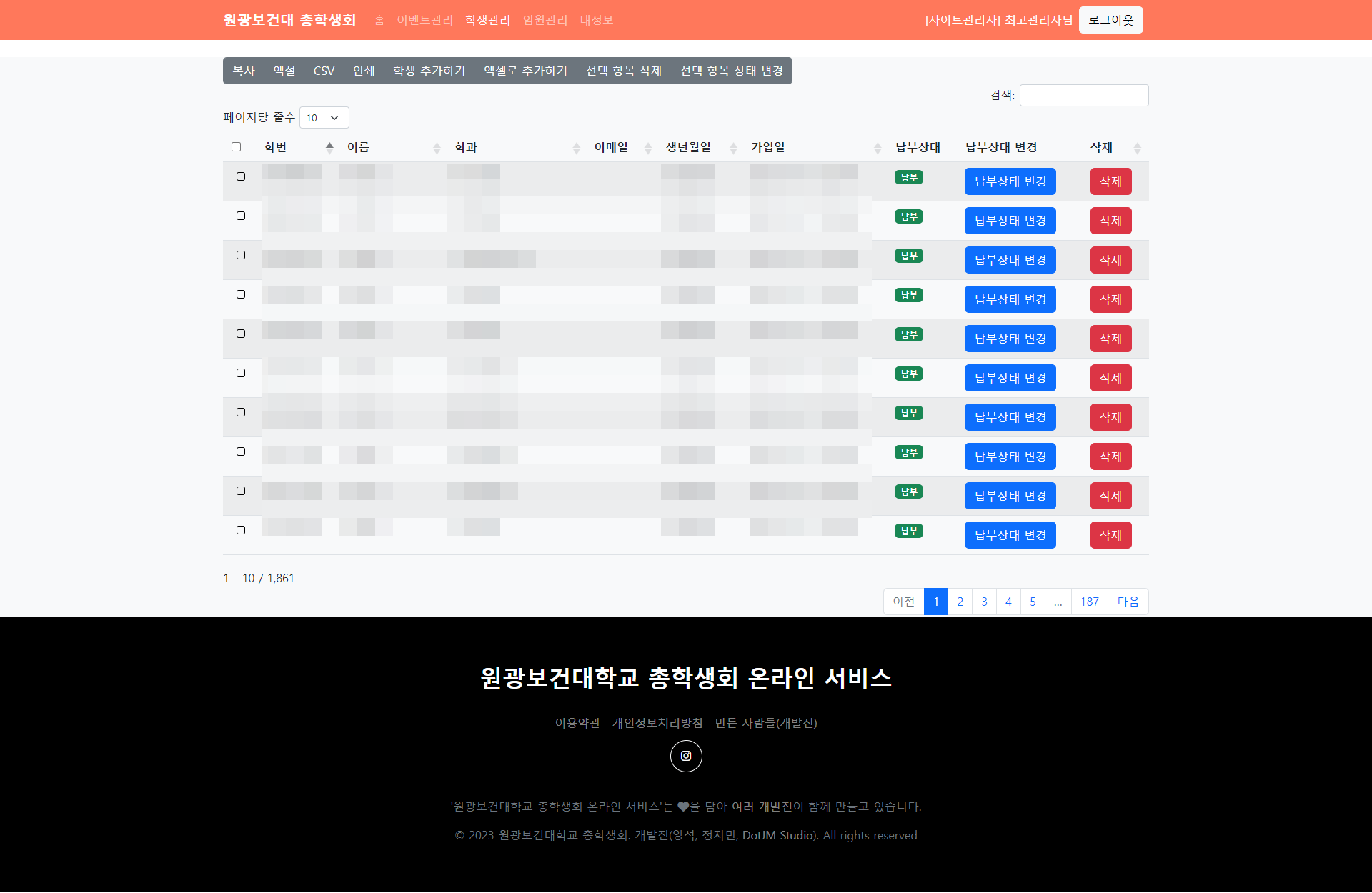Click the 납부 badge in the first row
Viewport: 1372px width, 893px height.
pos(909,177)
